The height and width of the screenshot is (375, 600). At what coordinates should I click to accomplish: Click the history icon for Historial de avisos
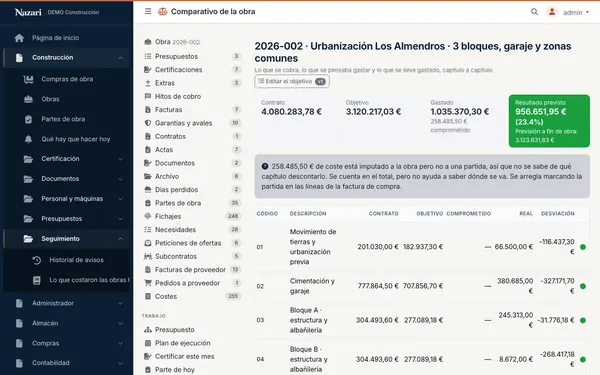click(x=37, y=260)
